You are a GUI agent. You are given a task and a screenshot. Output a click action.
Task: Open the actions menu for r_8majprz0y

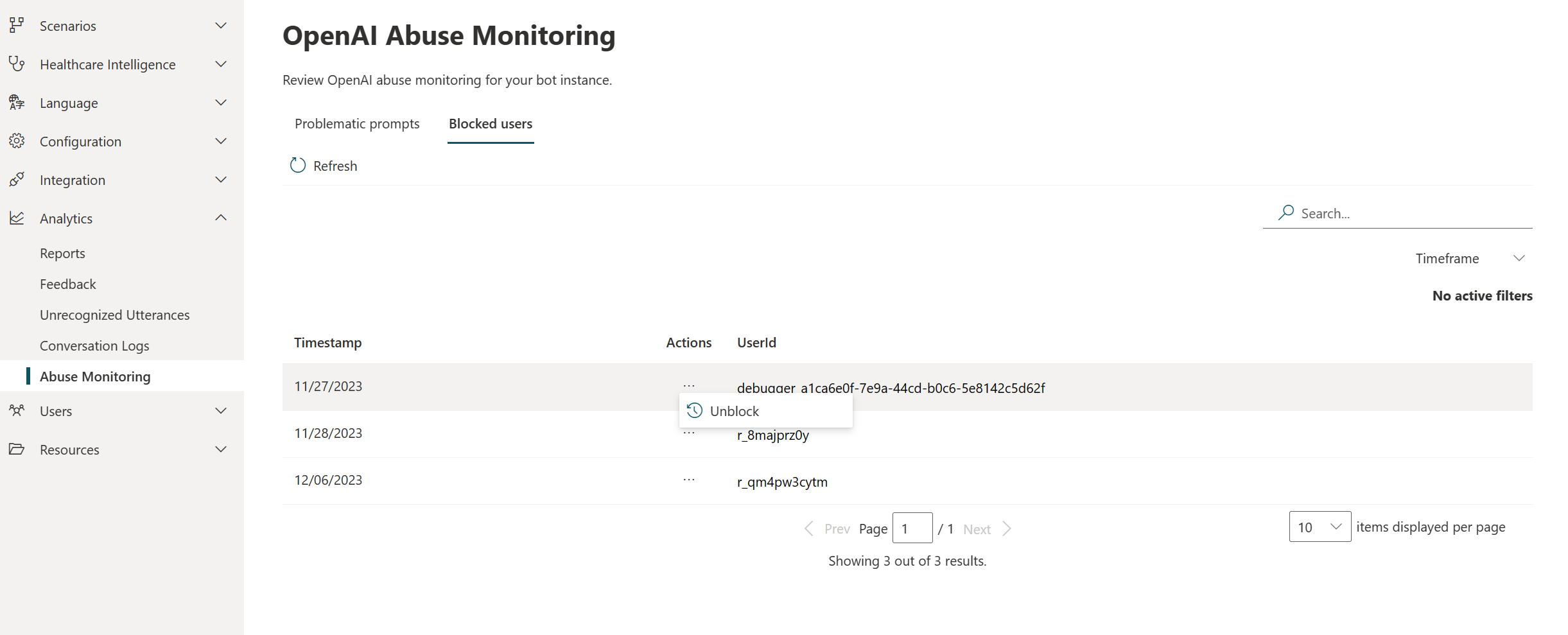coord(688,433)
